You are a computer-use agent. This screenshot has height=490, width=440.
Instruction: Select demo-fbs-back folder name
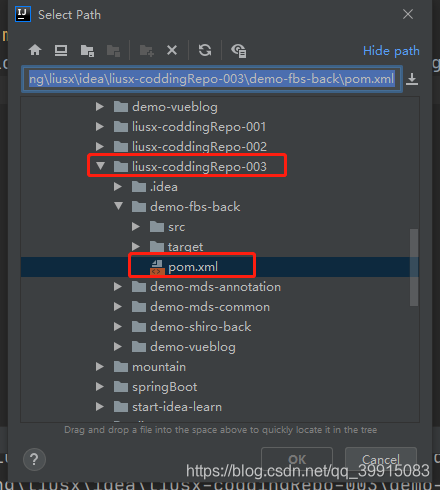195,207
